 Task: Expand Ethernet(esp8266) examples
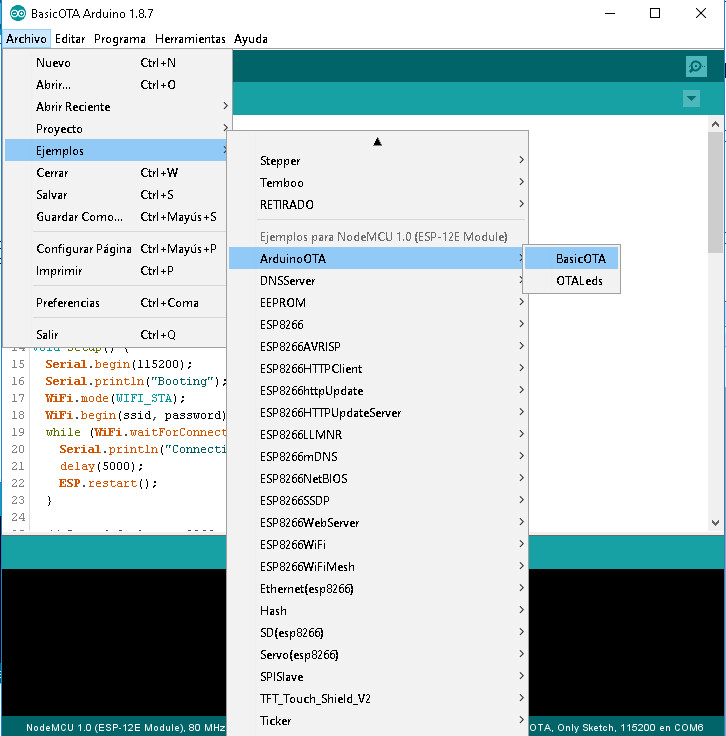point(377,589)
